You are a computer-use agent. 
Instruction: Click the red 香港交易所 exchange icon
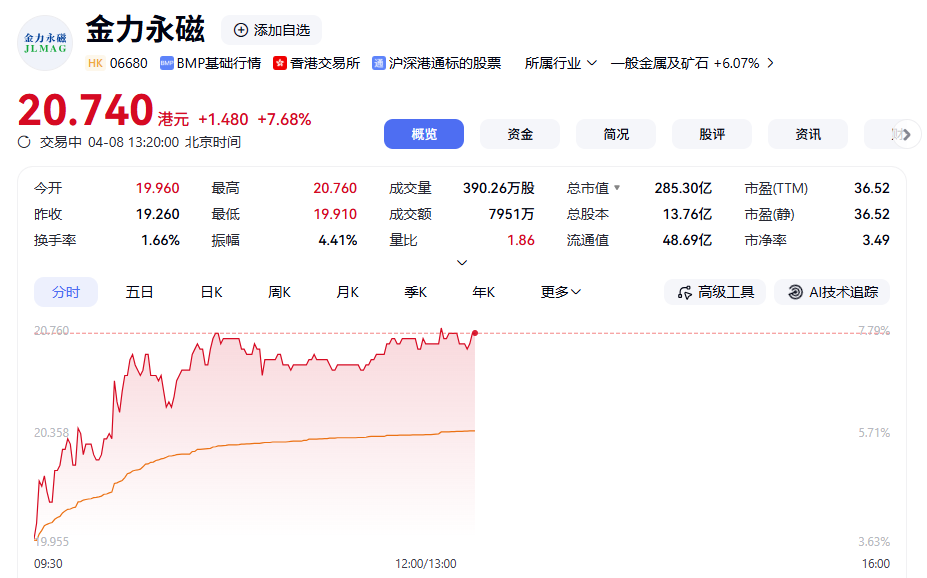pos(282,63)
